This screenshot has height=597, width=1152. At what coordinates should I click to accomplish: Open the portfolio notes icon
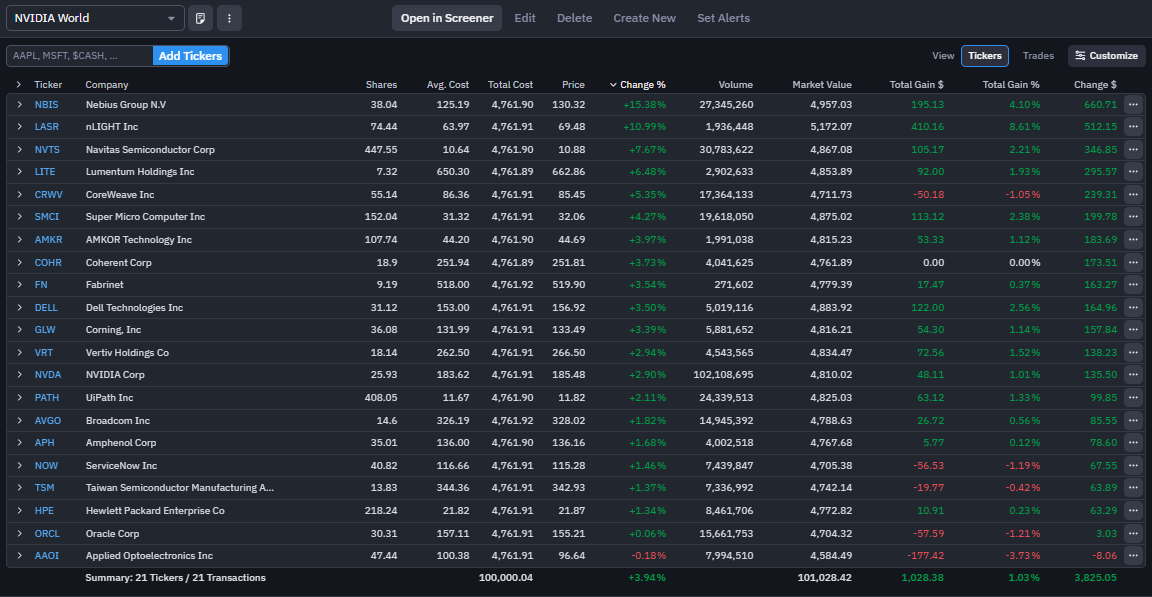[x=201, y=18]
